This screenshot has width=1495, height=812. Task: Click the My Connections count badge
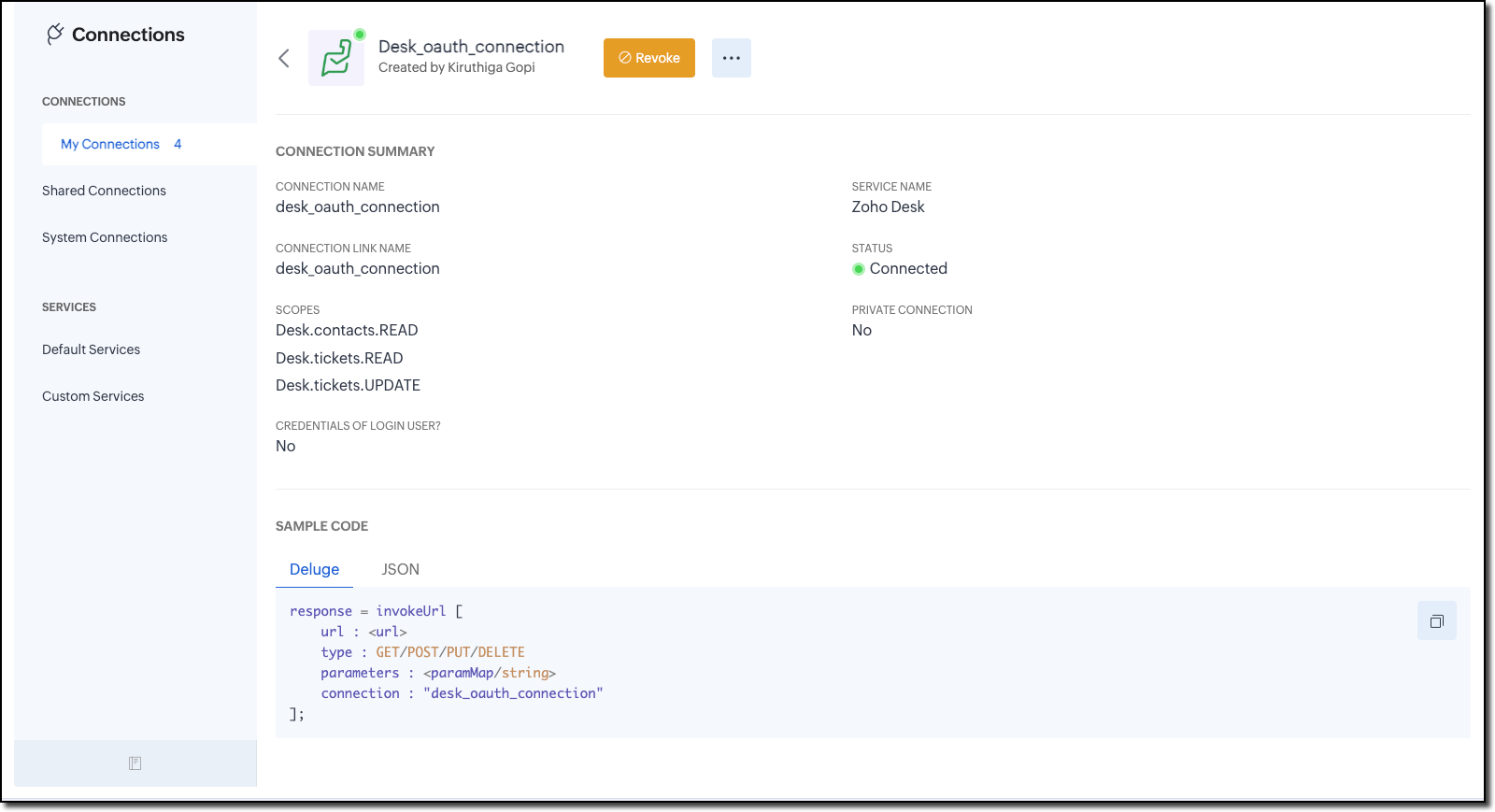(x=178, y=144)
